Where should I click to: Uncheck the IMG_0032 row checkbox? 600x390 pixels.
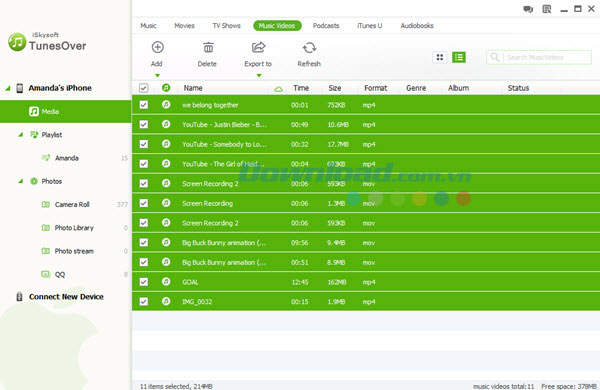point(143,301)
